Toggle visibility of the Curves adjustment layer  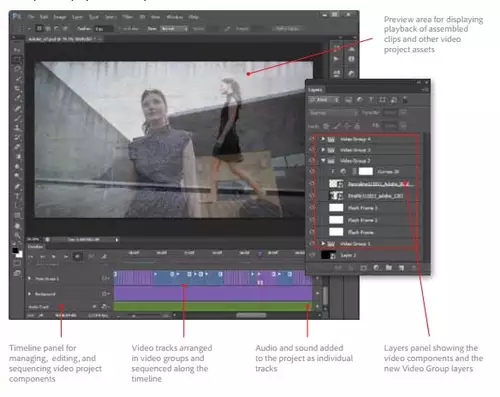tap(312, 172)
